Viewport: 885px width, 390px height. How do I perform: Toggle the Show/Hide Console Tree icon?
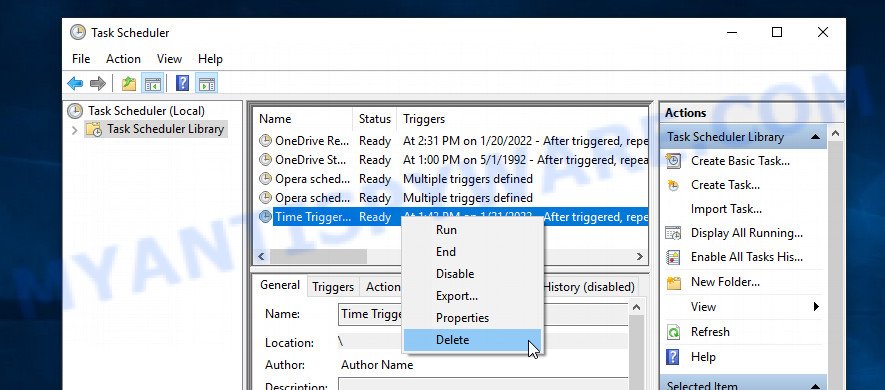tap(152, 84)
